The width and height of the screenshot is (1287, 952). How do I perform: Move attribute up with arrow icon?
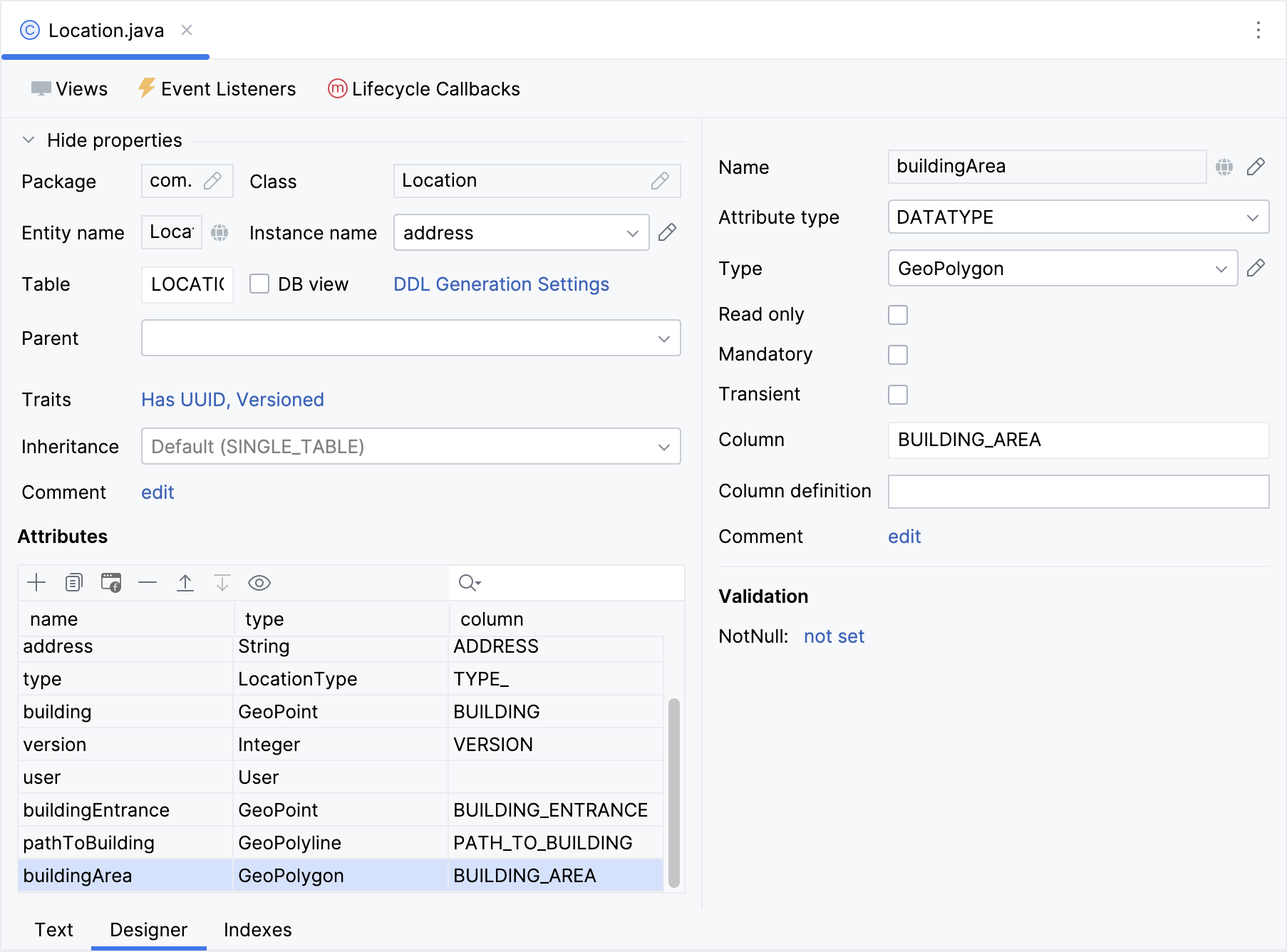185,583
